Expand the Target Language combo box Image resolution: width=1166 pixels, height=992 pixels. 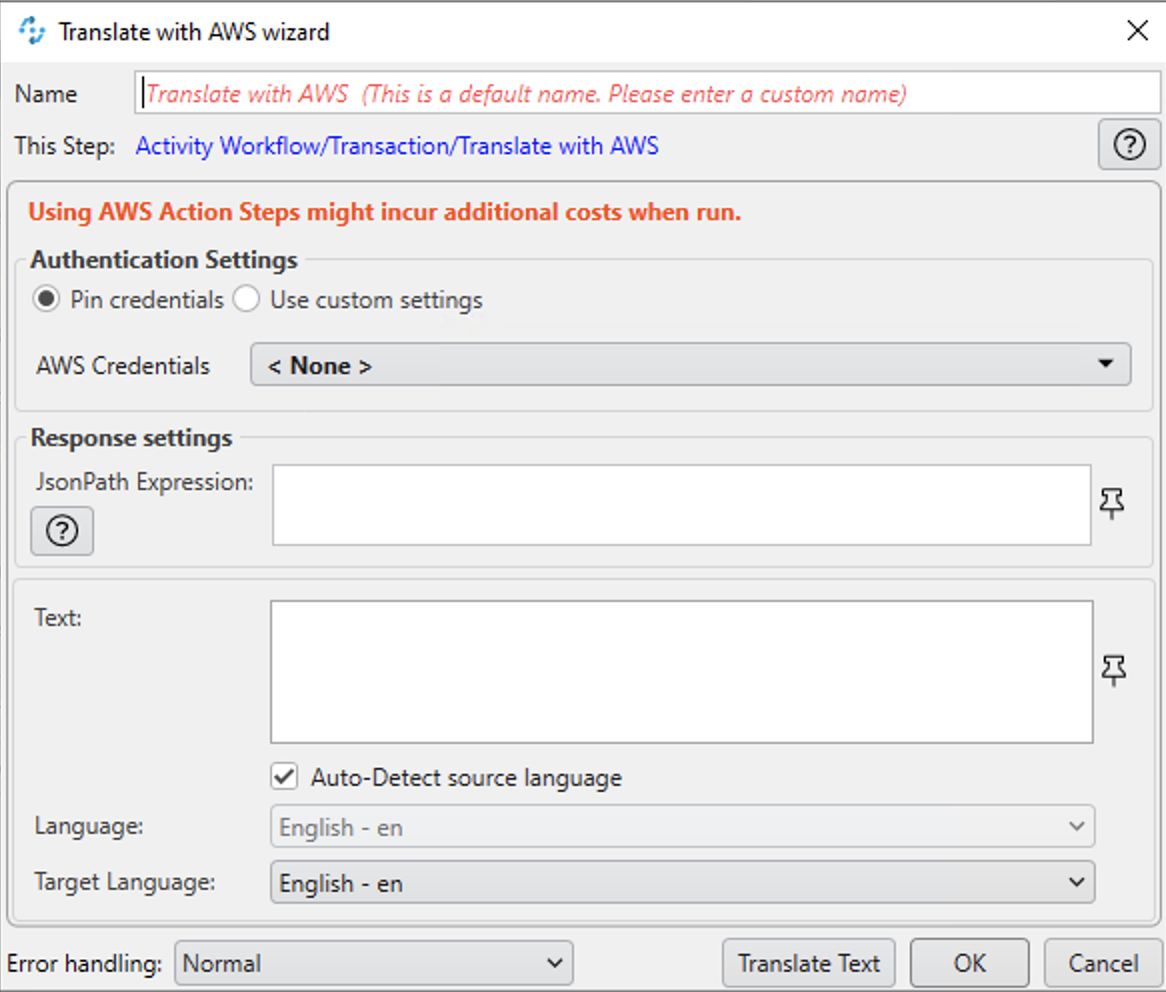pos(682,883)
